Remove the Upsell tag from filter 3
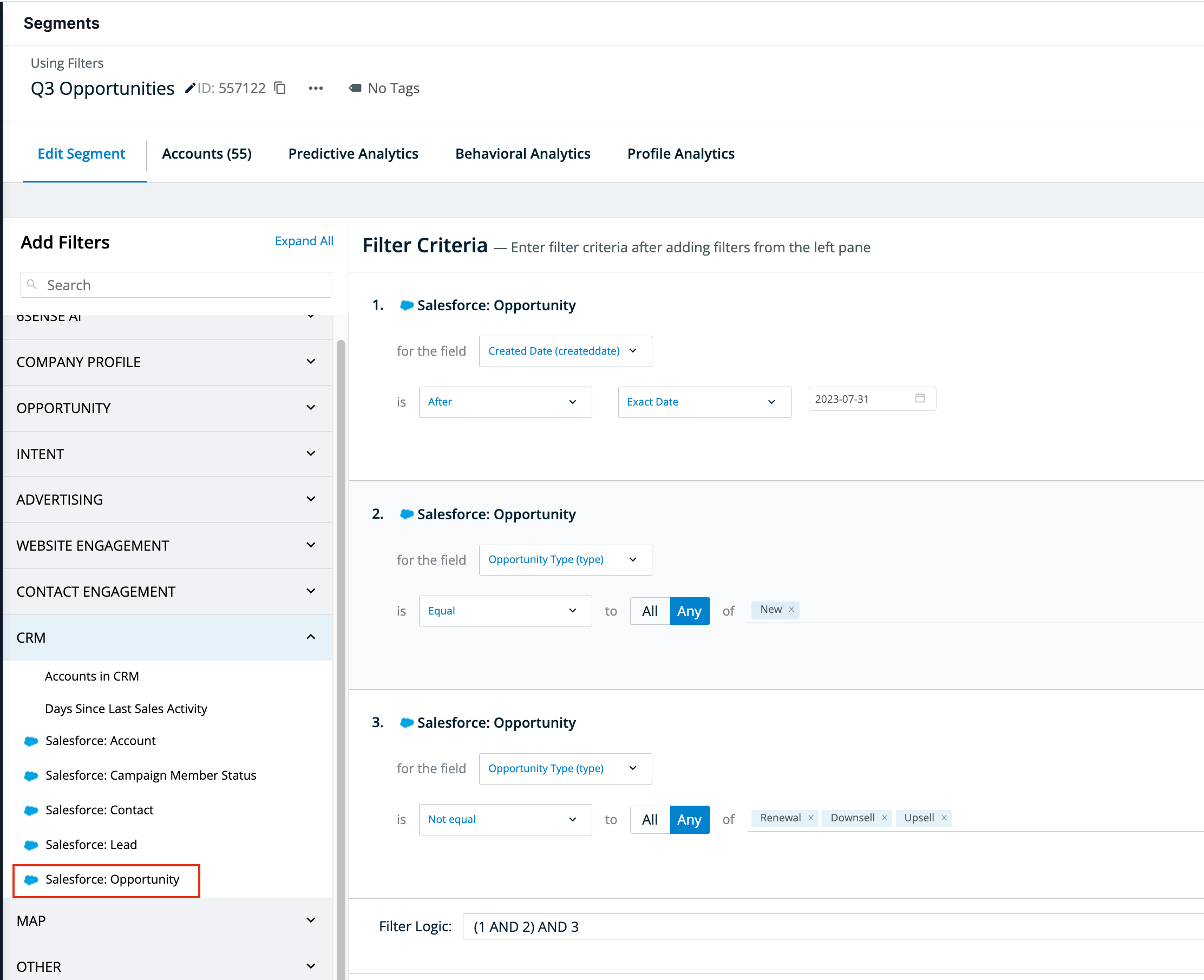The height and width of the screenshot is (980, 1204). pos(944,818)
